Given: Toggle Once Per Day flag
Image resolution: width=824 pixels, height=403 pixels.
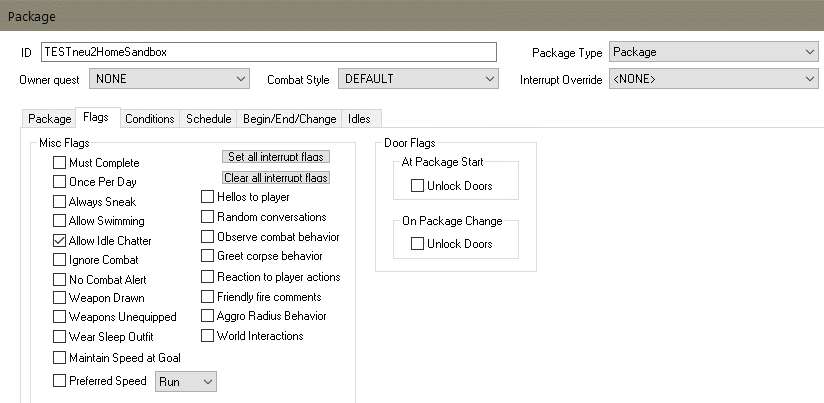Looking at the screenshot, I should pos(60,182).
